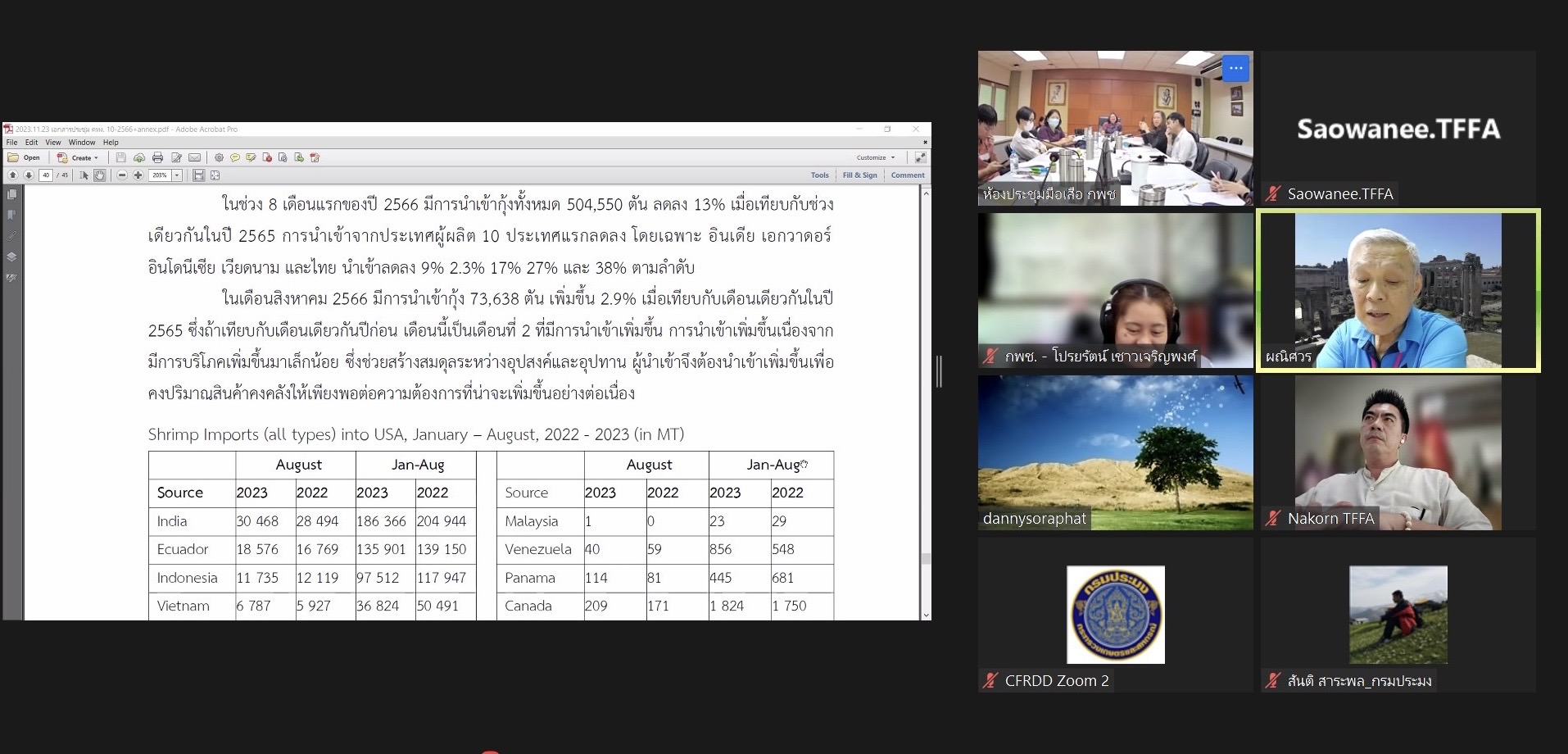
Task: Select the Hand tool
Action: click(100, 175)
